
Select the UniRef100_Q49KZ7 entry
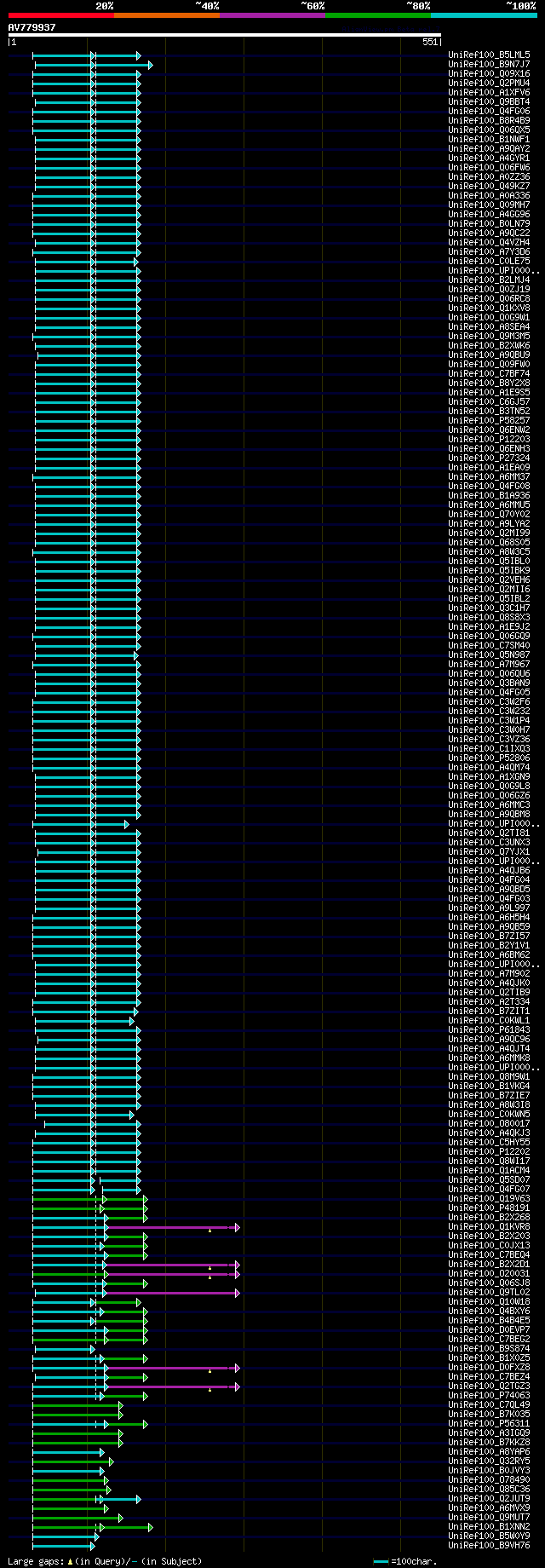[x=489, y=186]
